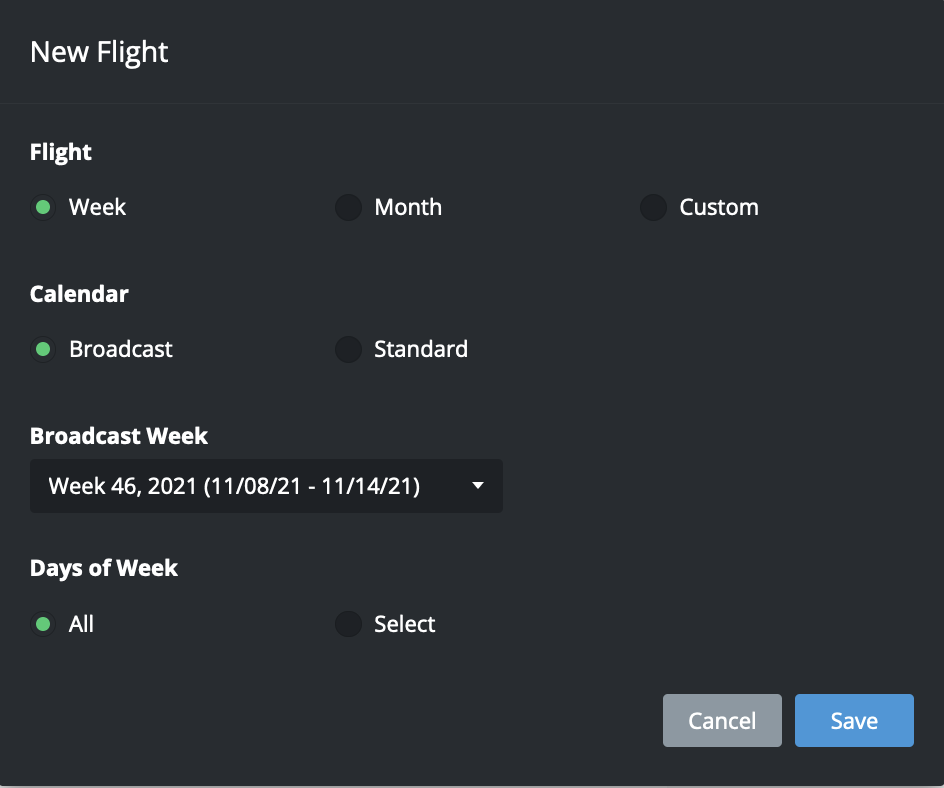This screenshot has height=788, width=944.
Task: Click the Broadcast Week dropdown arrow
Action: 478,487
